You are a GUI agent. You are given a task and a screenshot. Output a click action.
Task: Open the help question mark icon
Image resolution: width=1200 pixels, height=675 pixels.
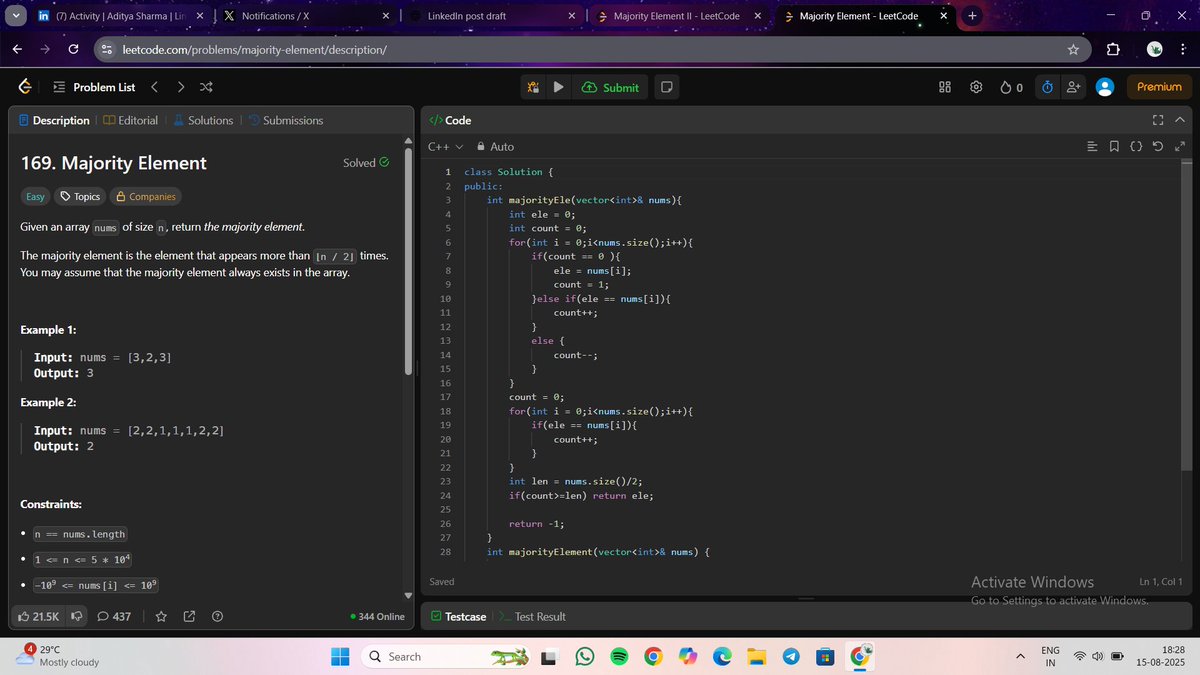coord(217,616)
